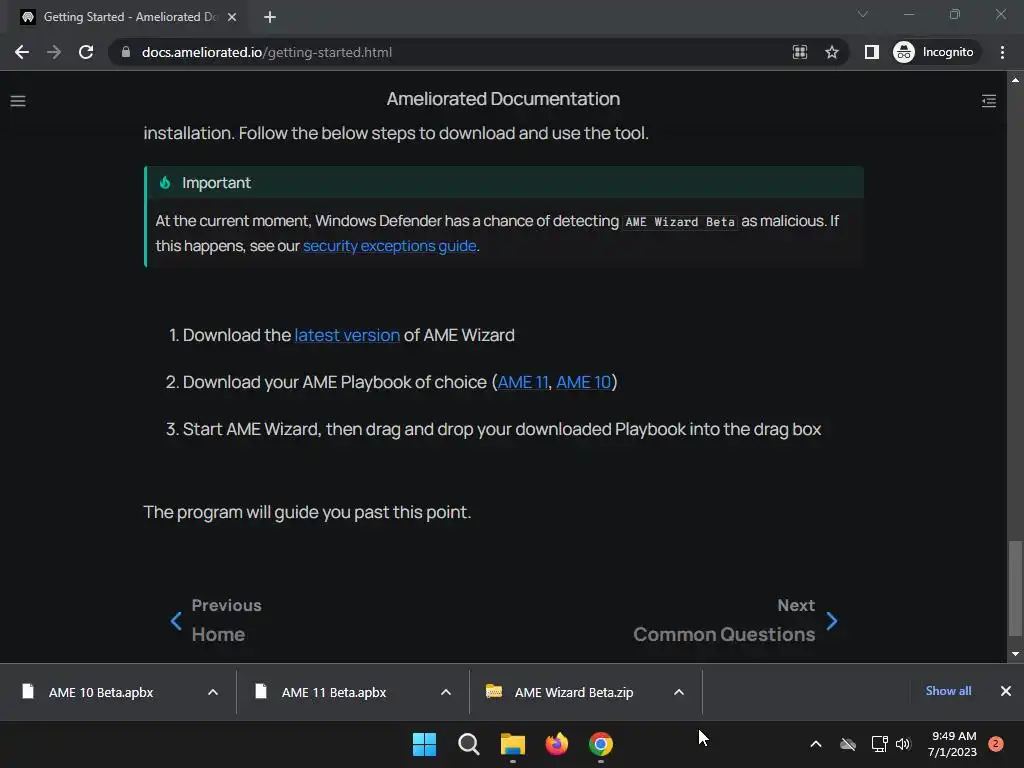Open the notification badge showing 2
The image size is (1024, 768).
coord(996,744)
